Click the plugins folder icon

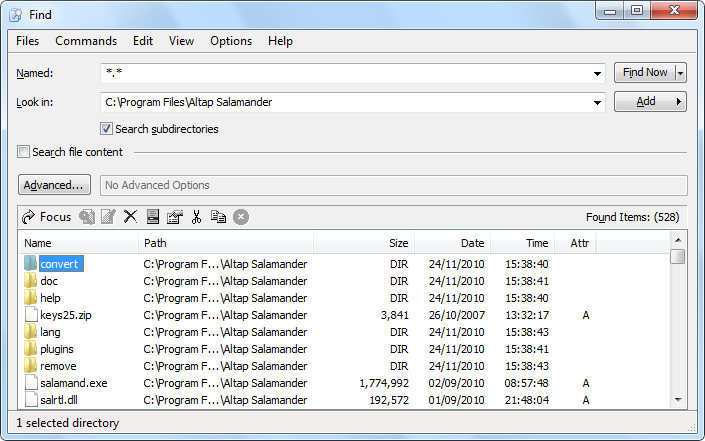(x=31, y=349)
